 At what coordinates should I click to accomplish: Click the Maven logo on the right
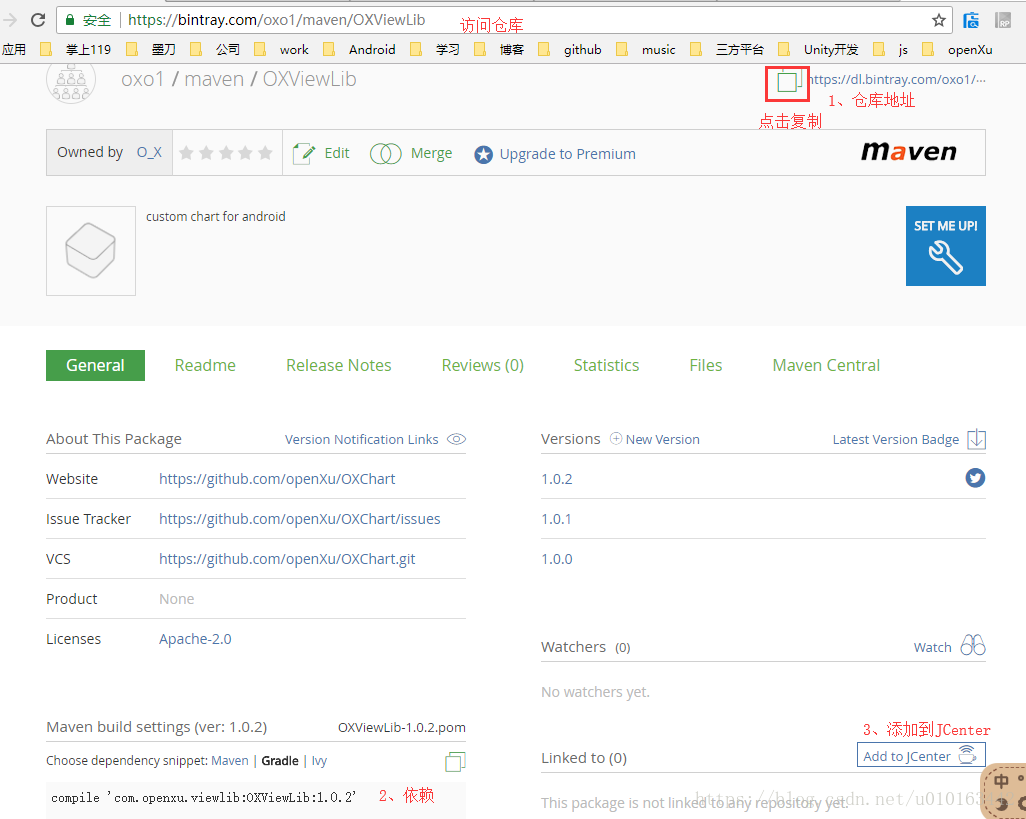pos(909,151)
